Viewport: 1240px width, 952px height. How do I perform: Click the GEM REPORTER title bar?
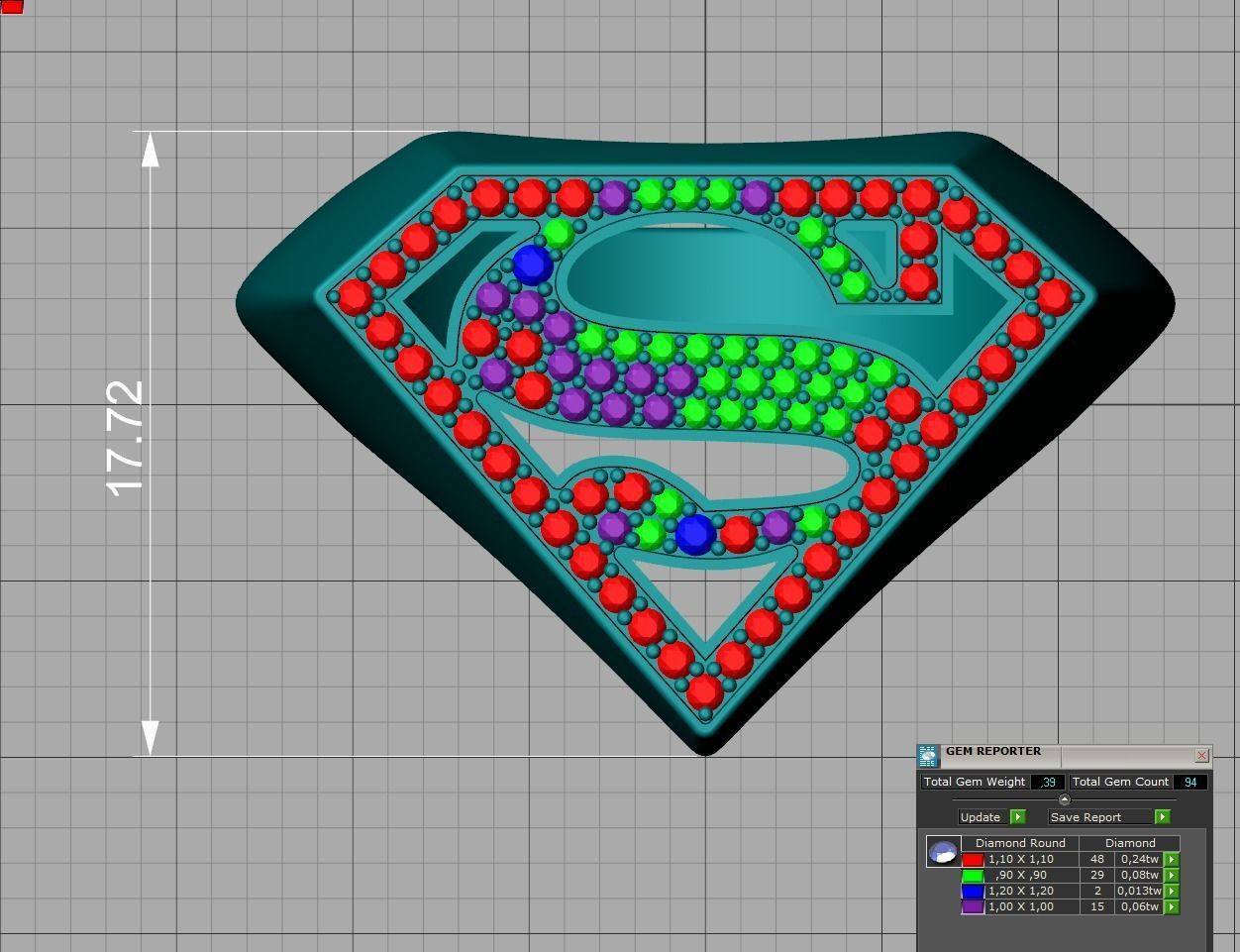tap(1065, 756)
